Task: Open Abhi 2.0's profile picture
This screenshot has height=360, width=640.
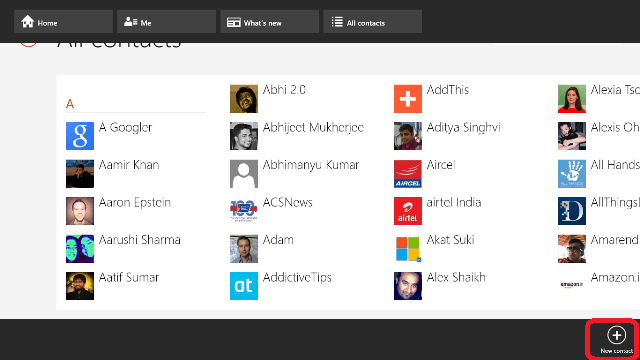Action: [244, 99]
